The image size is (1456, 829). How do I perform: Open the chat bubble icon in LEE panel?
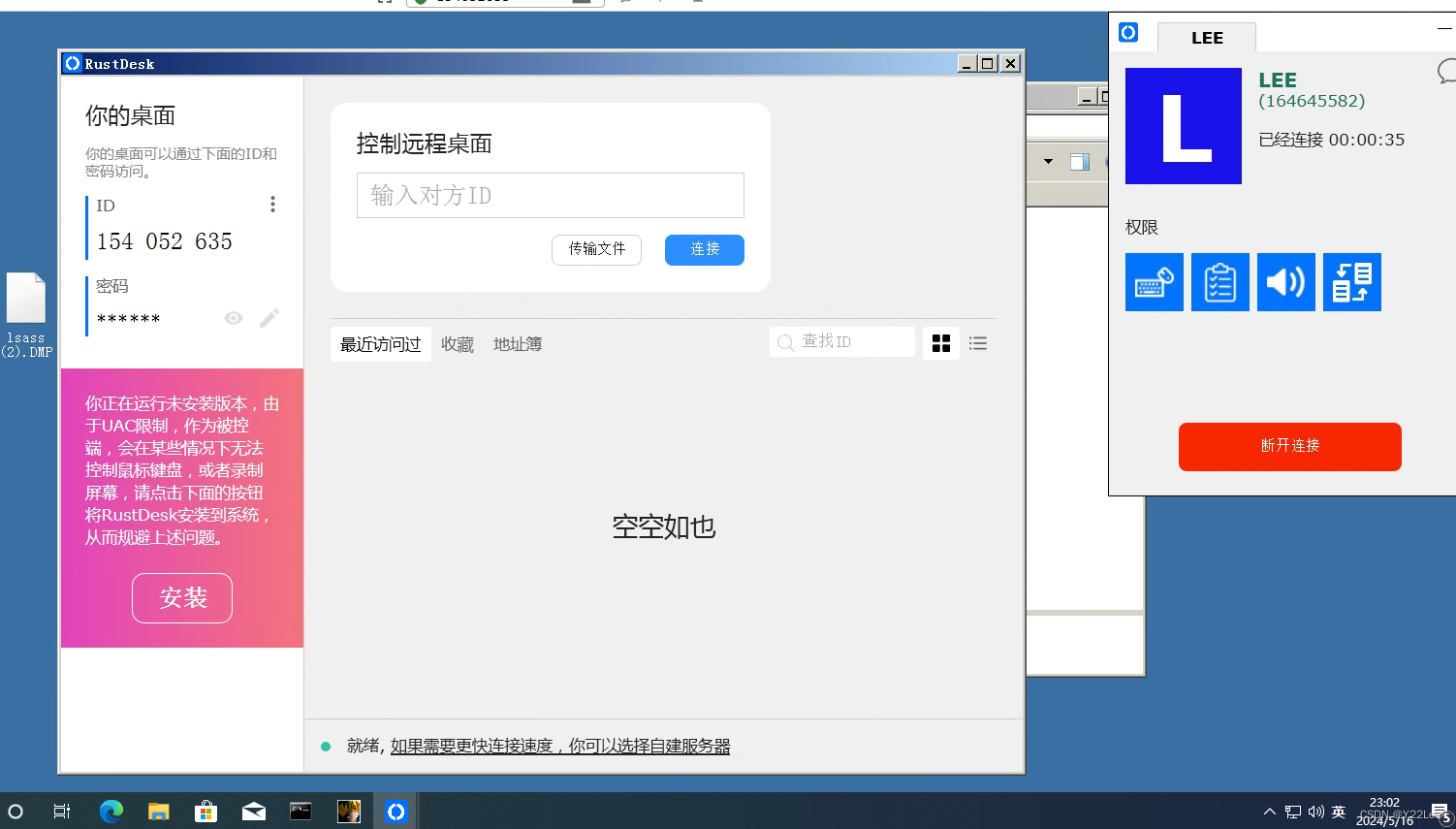coord(1446,71)
